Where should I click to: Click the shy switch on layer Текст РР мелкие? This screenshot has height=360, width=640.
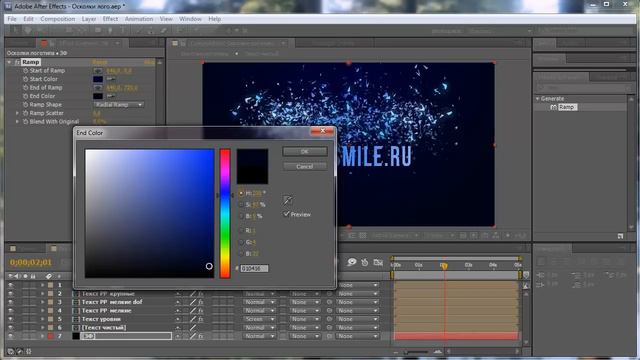[x=178, y=311]
